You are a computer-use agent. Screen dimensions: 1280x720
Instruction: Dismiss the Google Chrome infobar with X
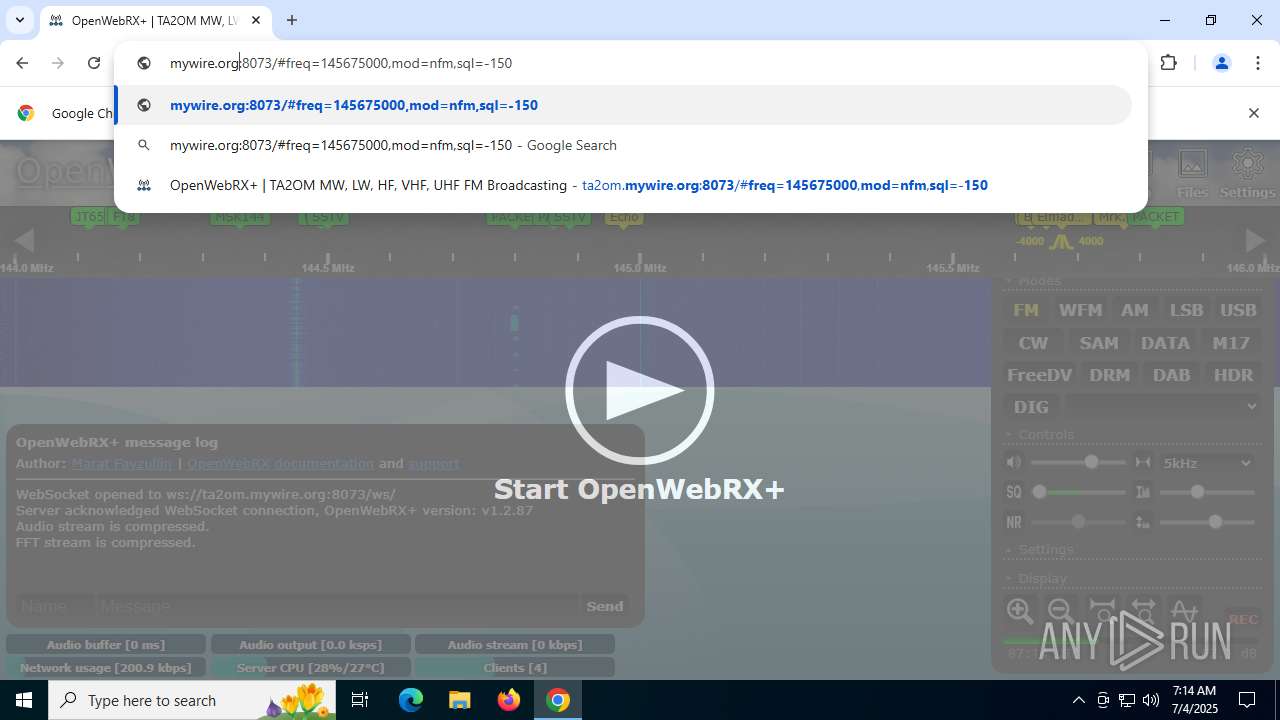(1253, 113)
